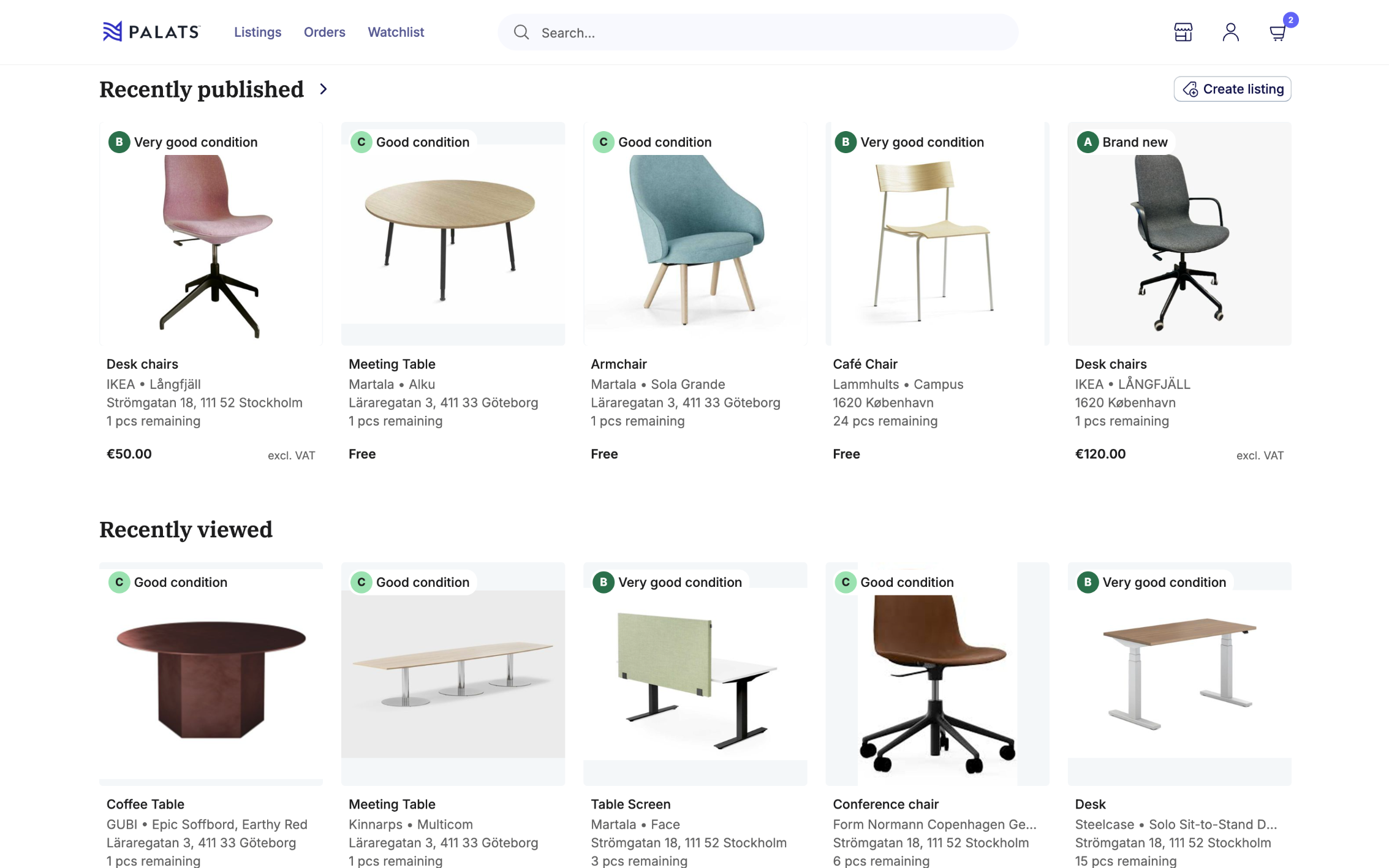
Task: Click the Create listing button
Action: [1232, 89]
